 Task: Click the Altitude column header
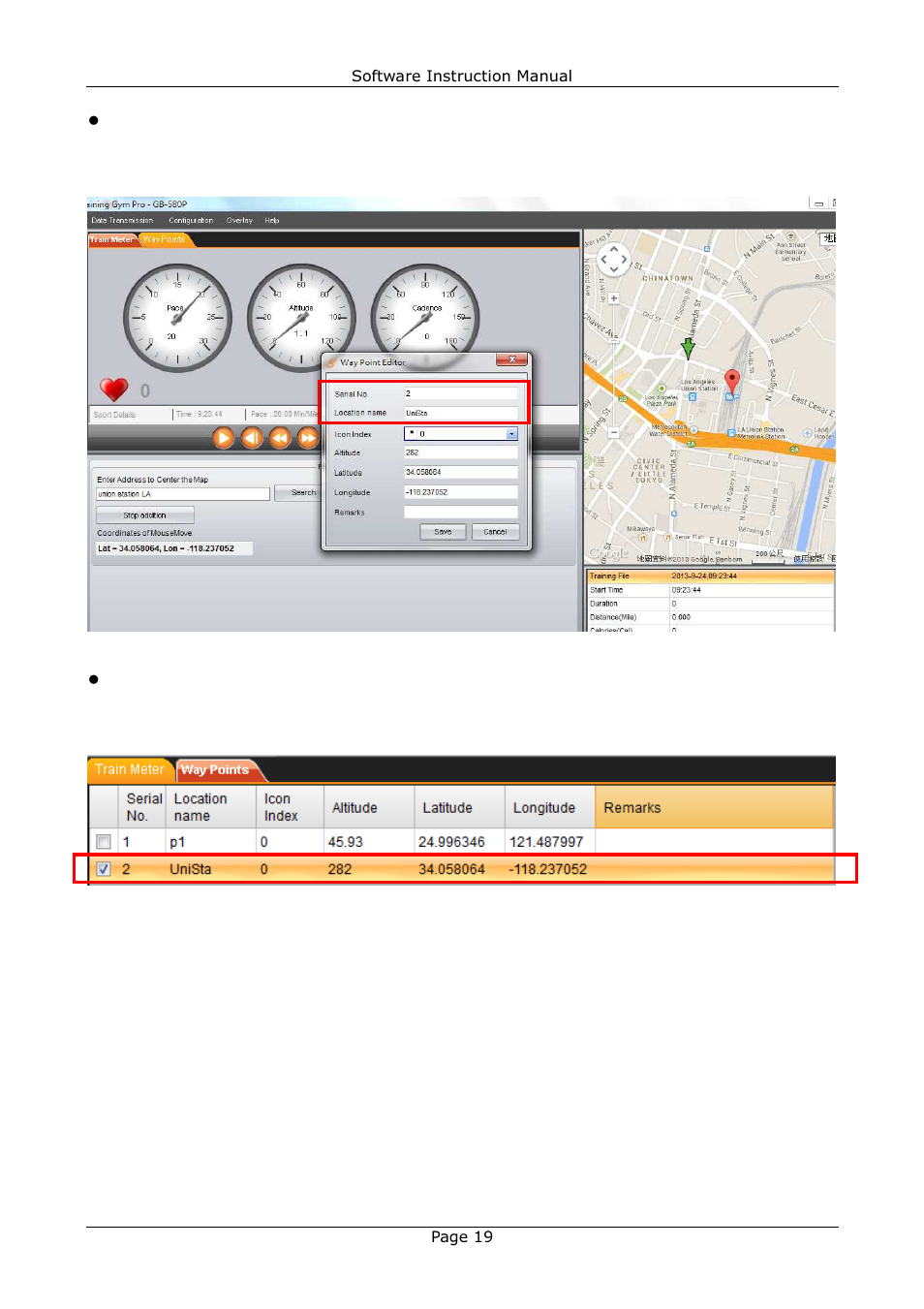[x=369, y=807]
